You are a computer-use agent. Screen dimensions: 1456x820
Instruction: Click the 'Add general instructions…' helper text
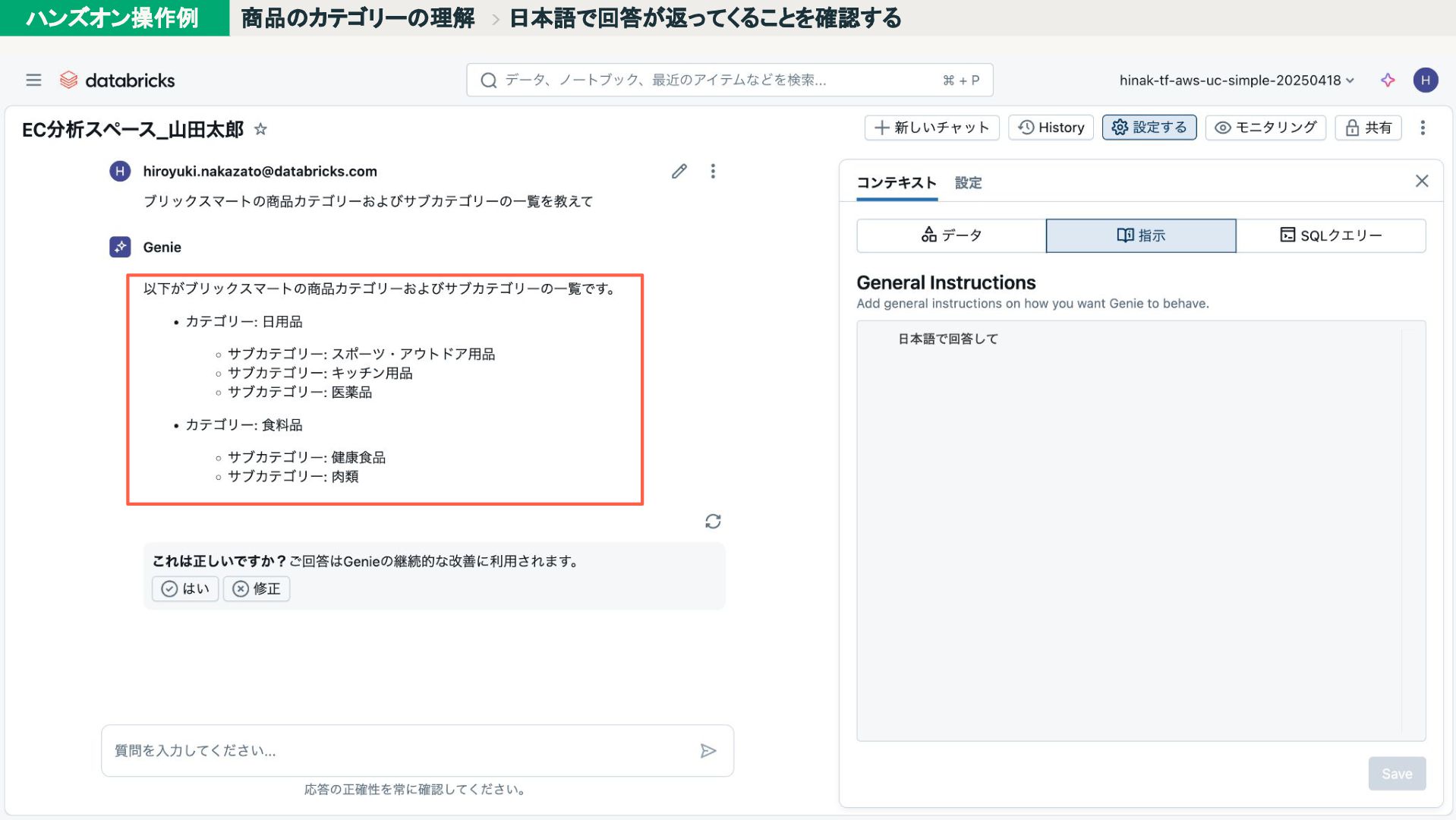(x=1032, y=304)
